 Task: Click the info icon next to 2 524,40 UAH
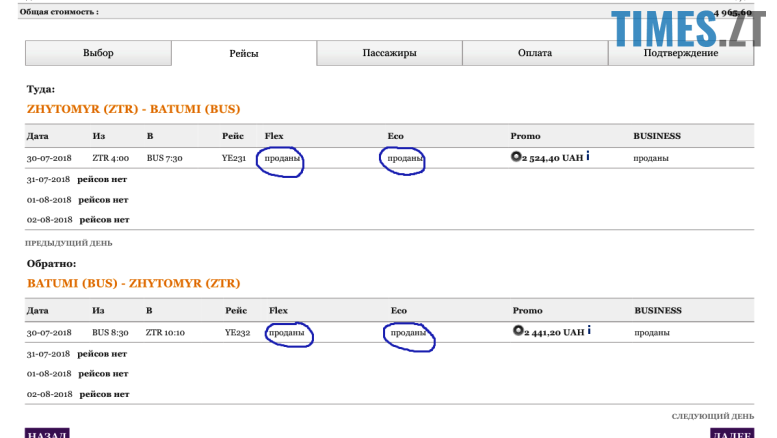pyautogui.click(x=588, y=157)
